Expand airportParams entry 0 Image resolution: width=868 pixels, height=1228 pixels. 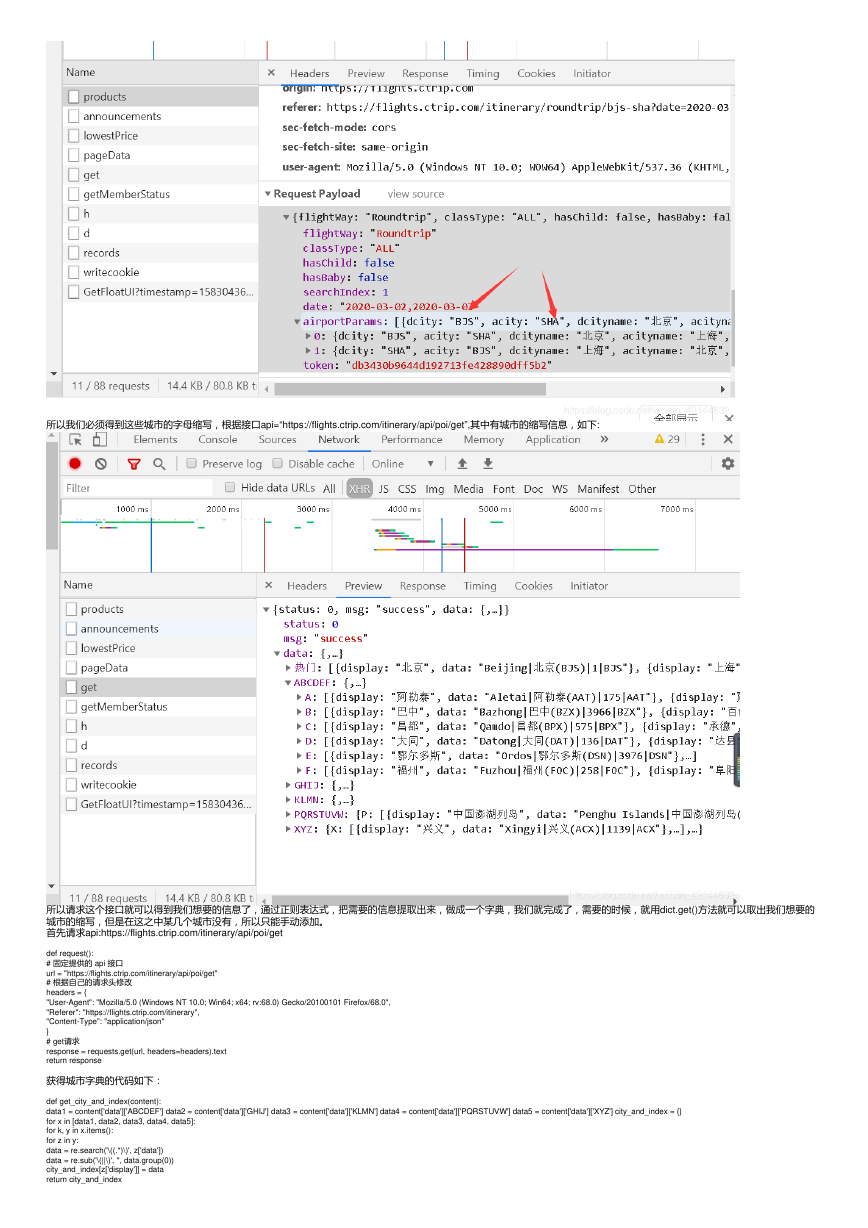(x=308, y=336)
